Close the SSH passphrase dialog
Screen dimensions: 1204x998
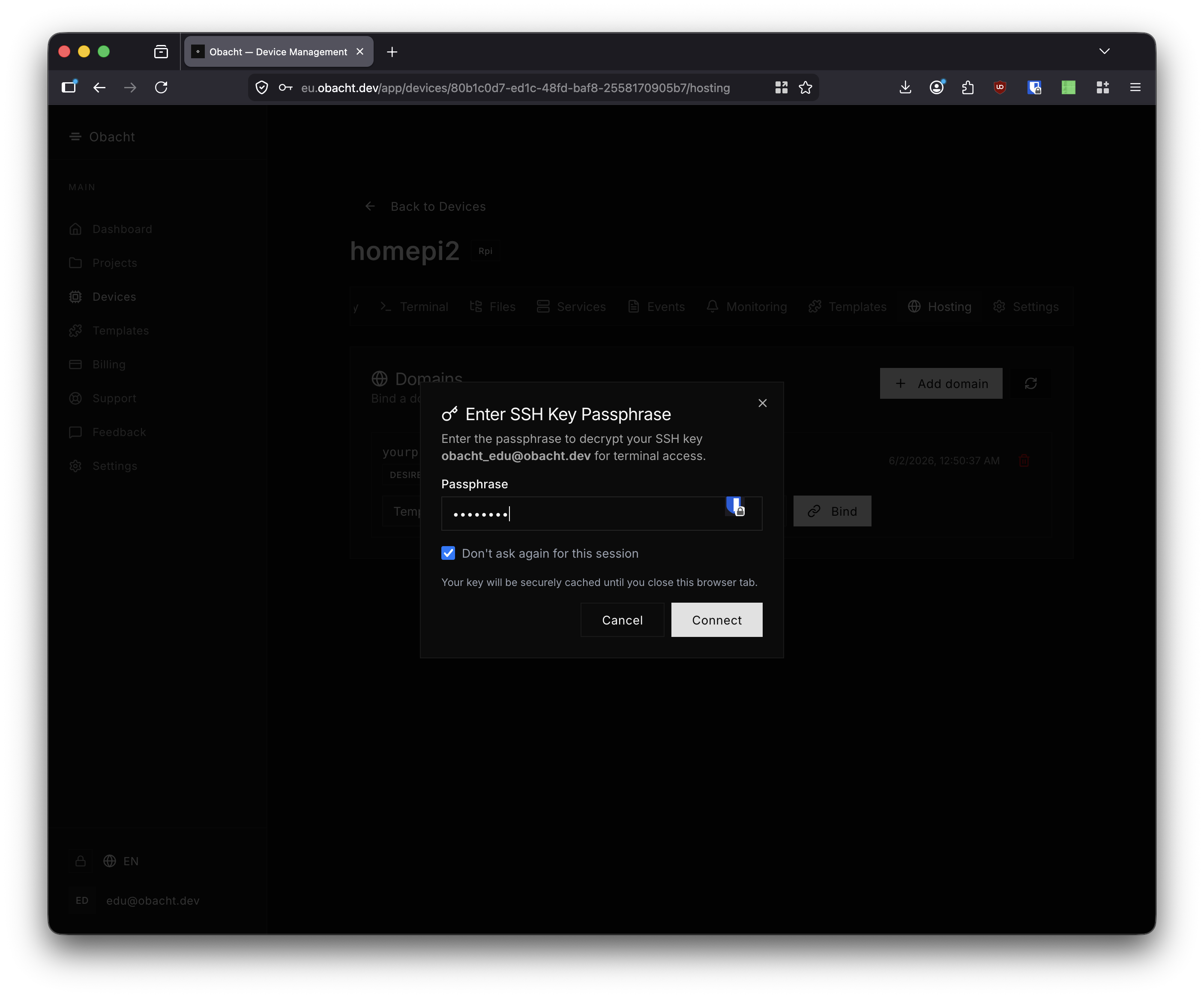pyautogui.click(x=762, y=403)
